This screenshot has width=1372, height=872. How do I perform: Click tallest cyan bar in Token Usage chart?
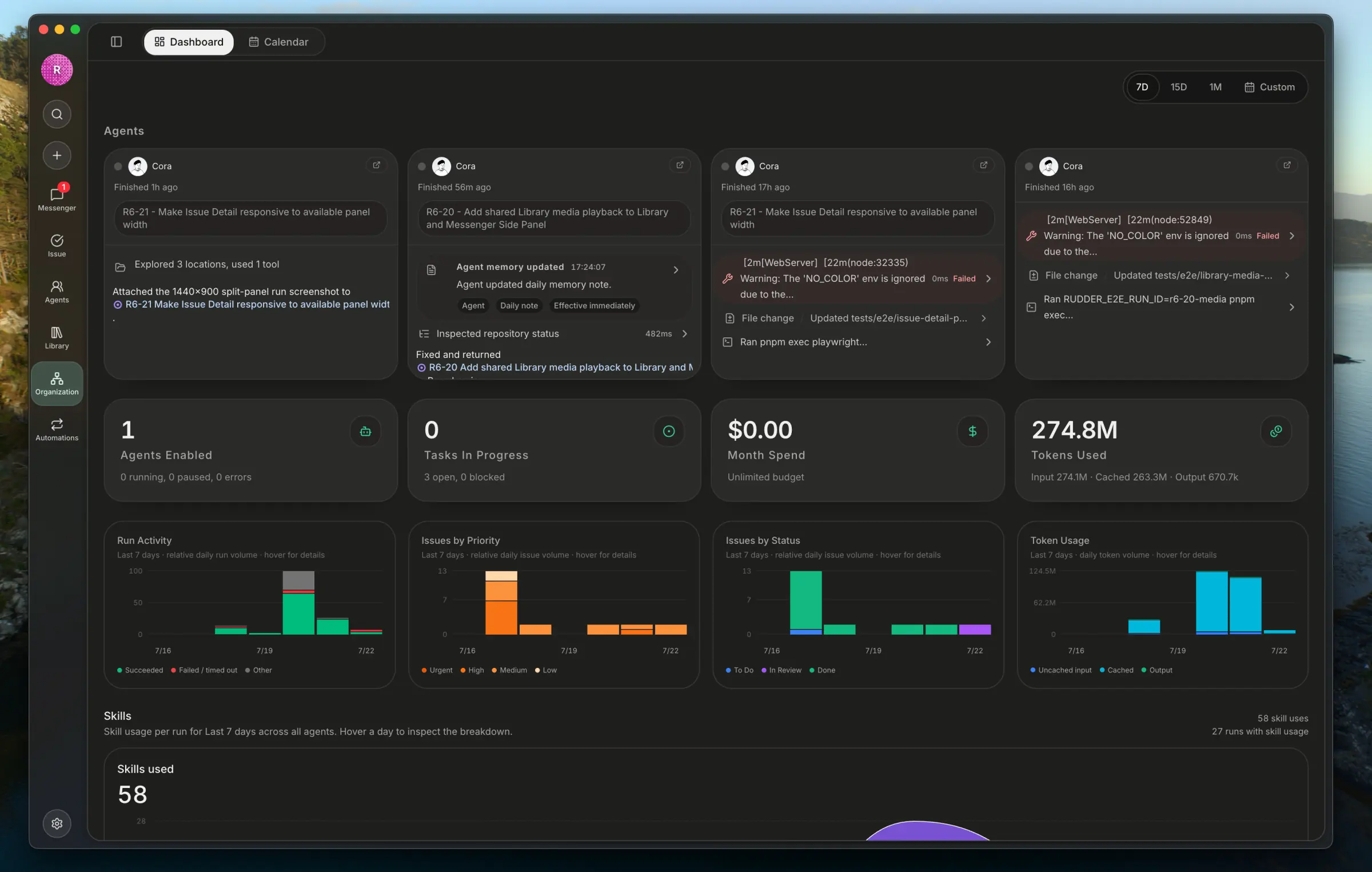(1211, 601)
